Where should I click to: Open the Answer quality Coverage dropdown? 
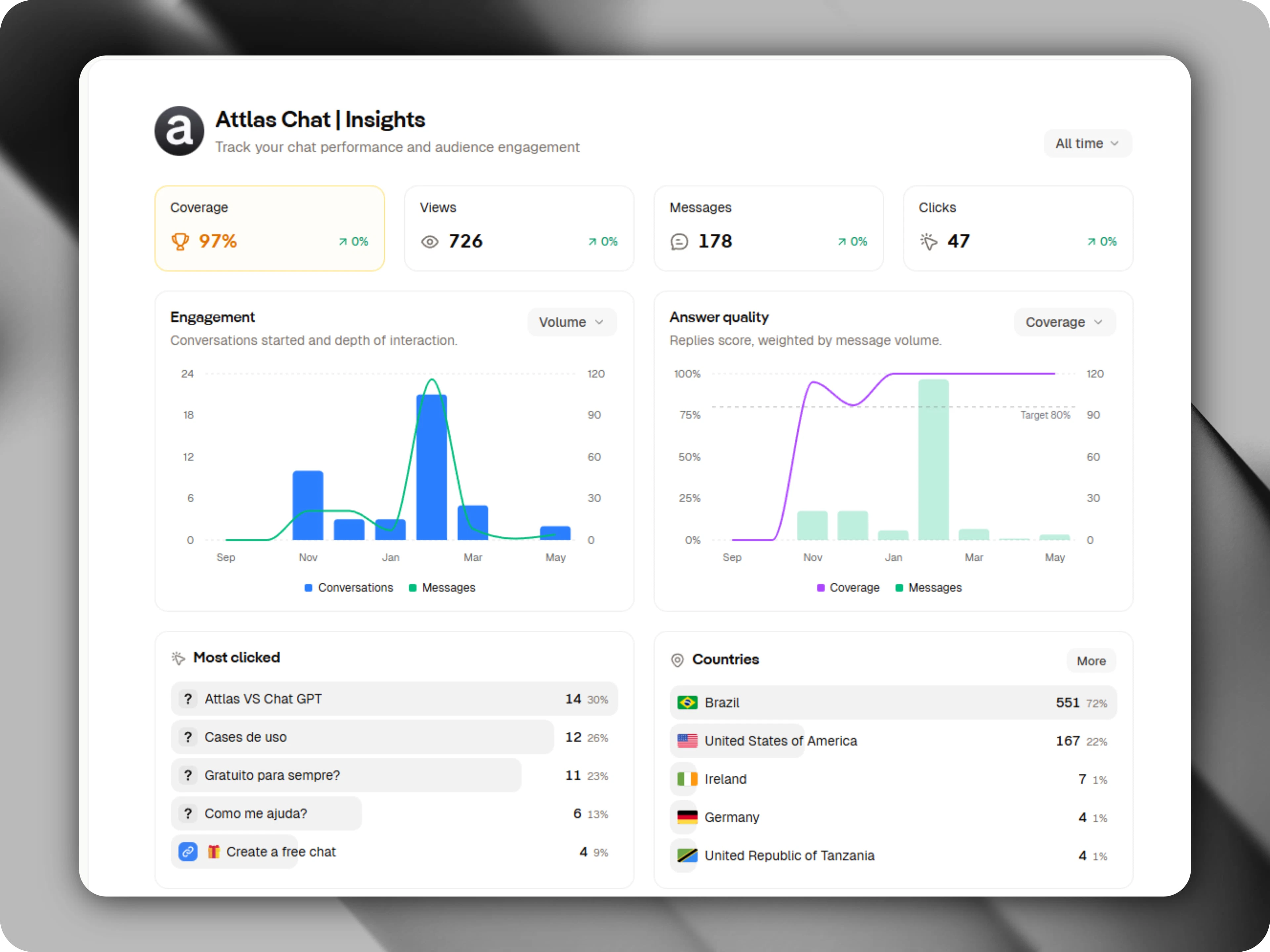[x=1065, y=323]
